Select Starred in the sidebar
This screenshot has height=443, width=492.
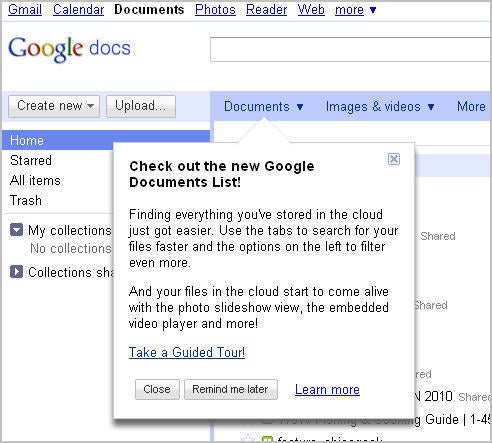pos(31,160)
